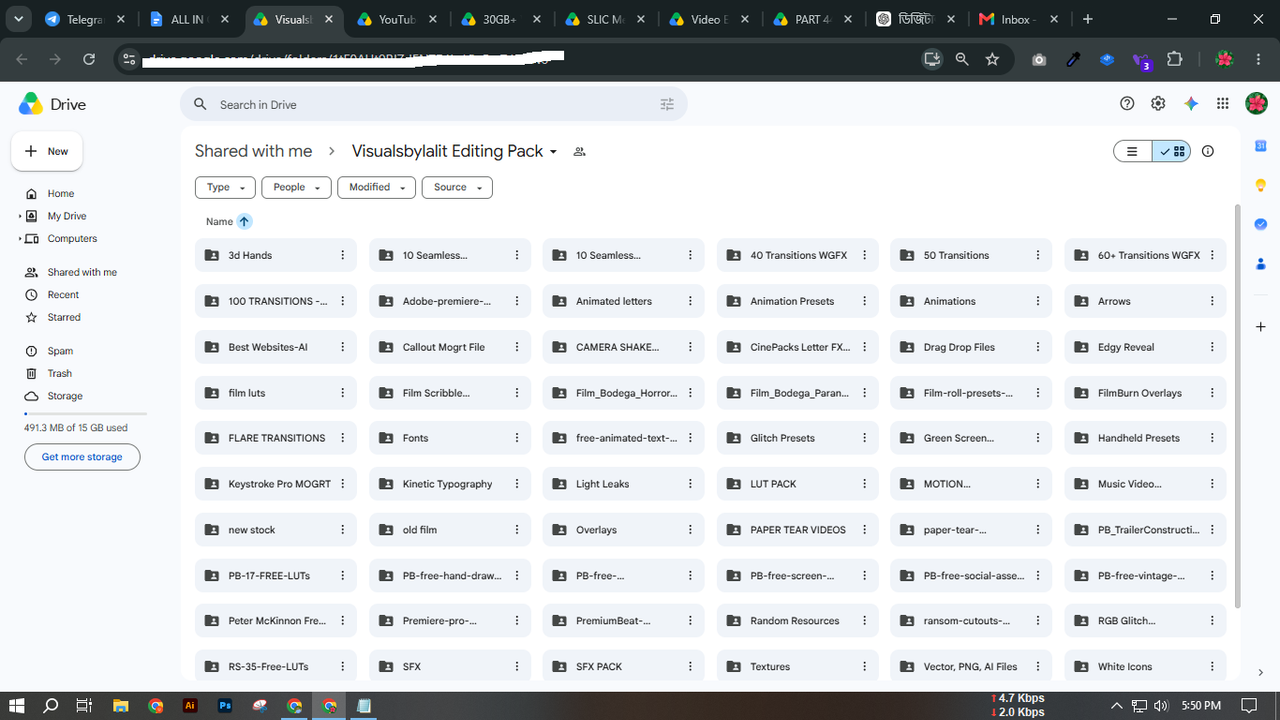Click the file list vertical scrollbar

click(x=1237, y=405)
